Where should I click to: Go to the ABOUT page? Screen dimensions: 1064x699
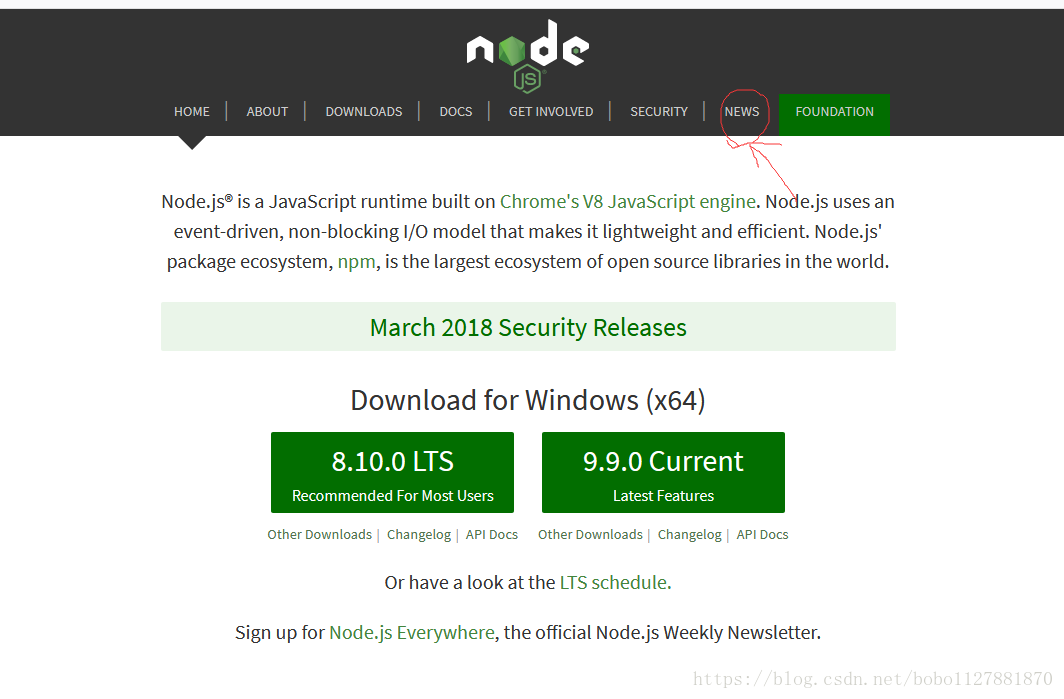click(267, 112)
